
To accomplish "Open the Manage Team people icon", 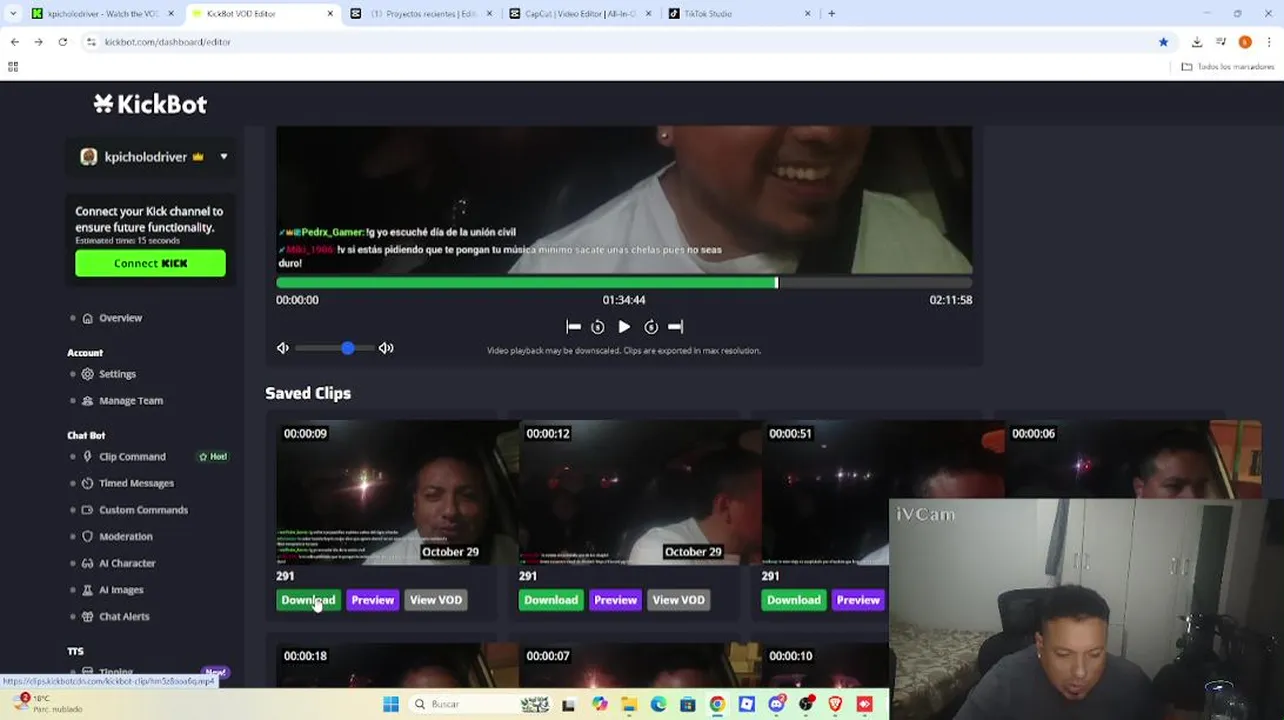I will tap(88, 401).
